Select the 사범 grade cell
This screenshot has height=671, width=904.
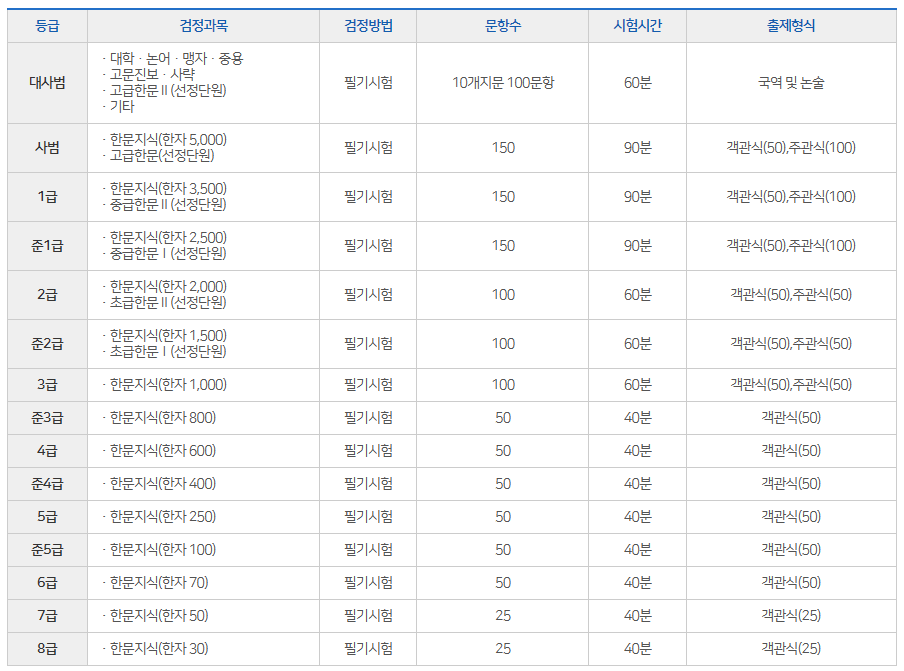(45, 148)
